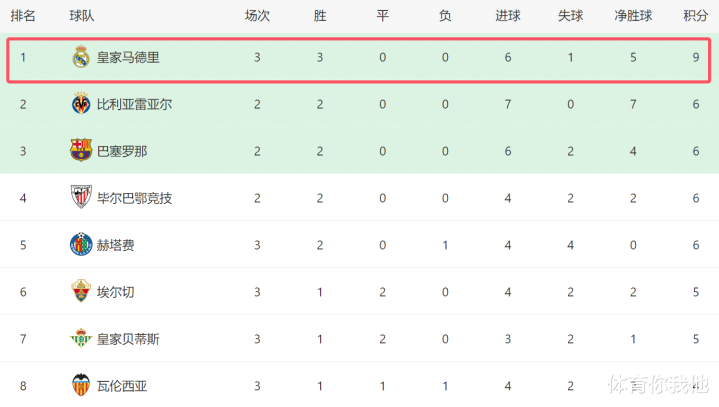Screen dimensions: 719x407
Task: Click the 进球 column header
Action: point(508,16)
